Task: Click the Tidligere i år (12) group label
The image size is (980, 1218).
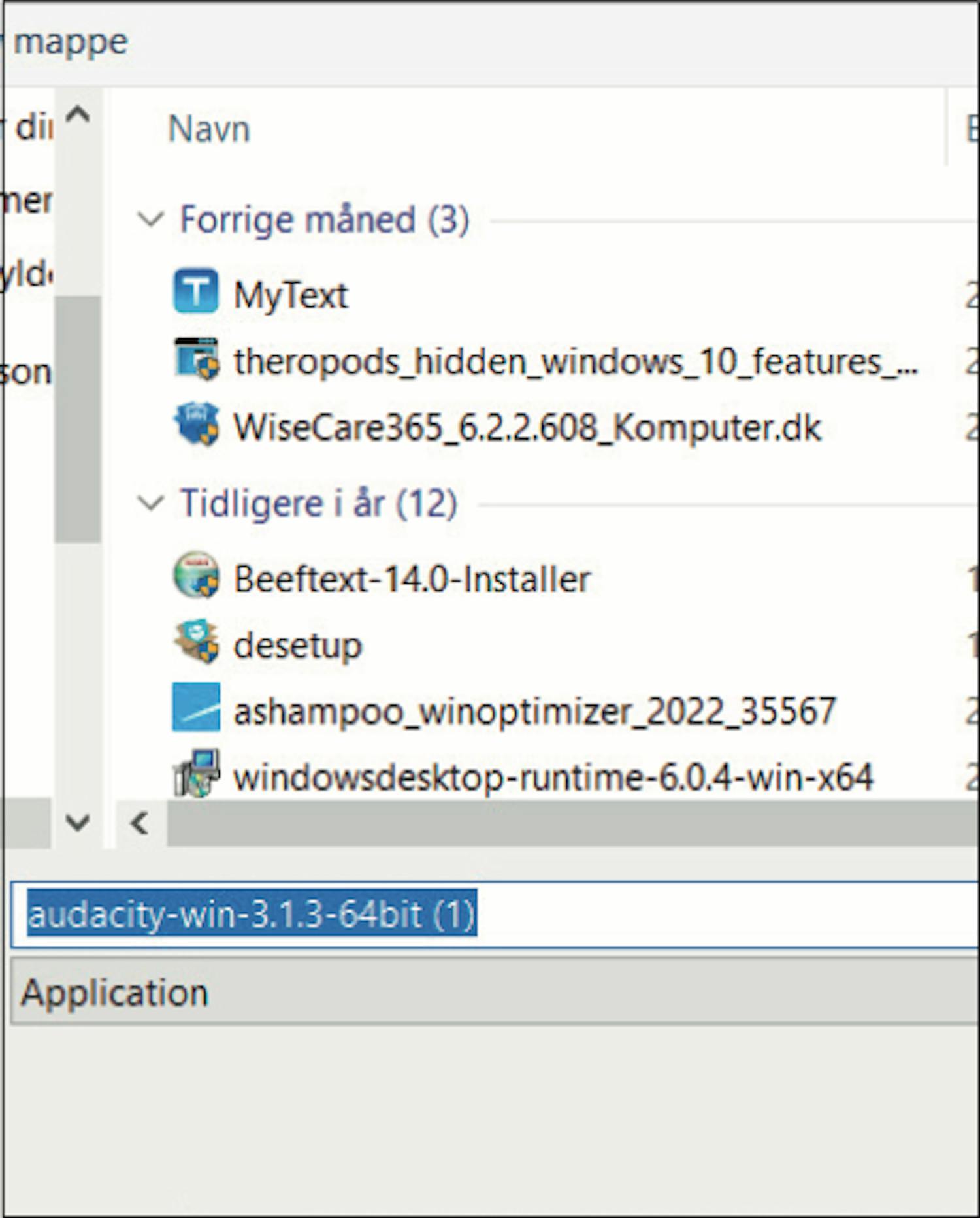Action: (318, 504)
